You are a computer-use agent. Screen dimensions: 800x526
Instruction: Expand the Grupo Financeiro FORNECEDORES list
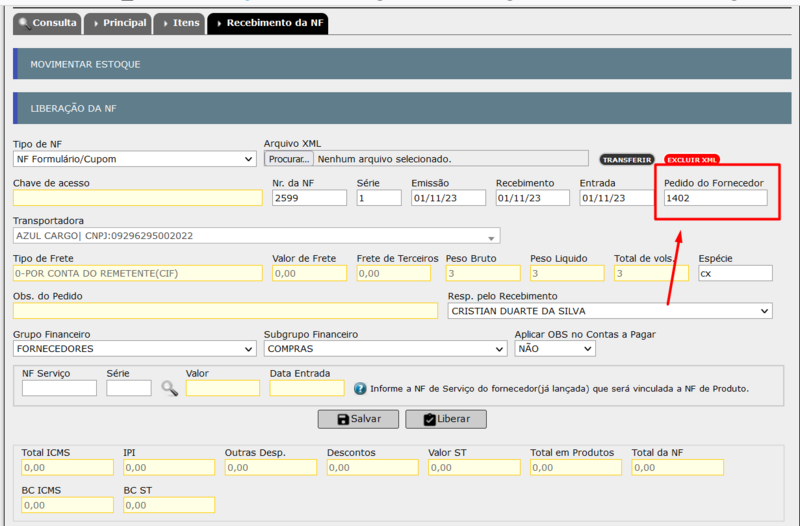pos(135,348)
